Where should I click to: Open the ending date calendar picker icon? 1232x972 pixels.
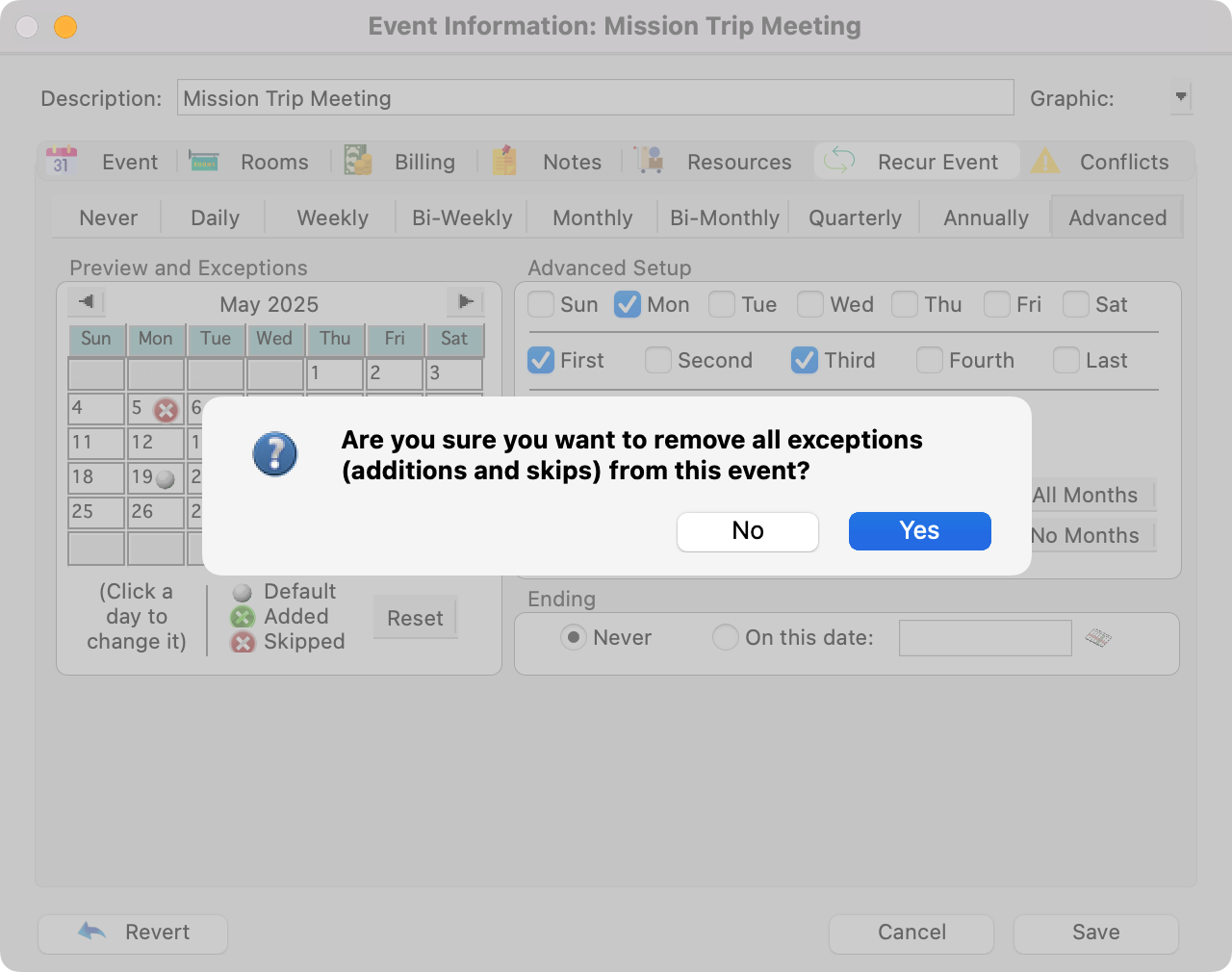point(1098,637)
